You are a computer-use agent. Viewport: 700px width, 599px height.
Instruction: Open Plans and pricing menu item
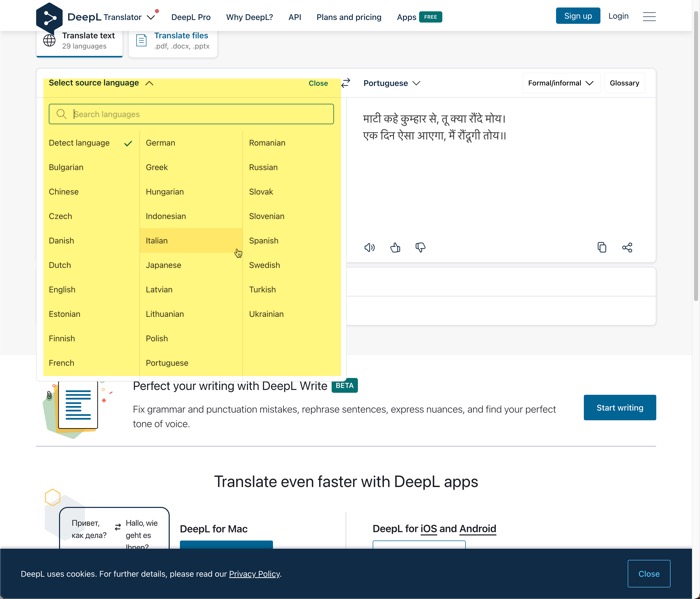[x=349, y=17]
